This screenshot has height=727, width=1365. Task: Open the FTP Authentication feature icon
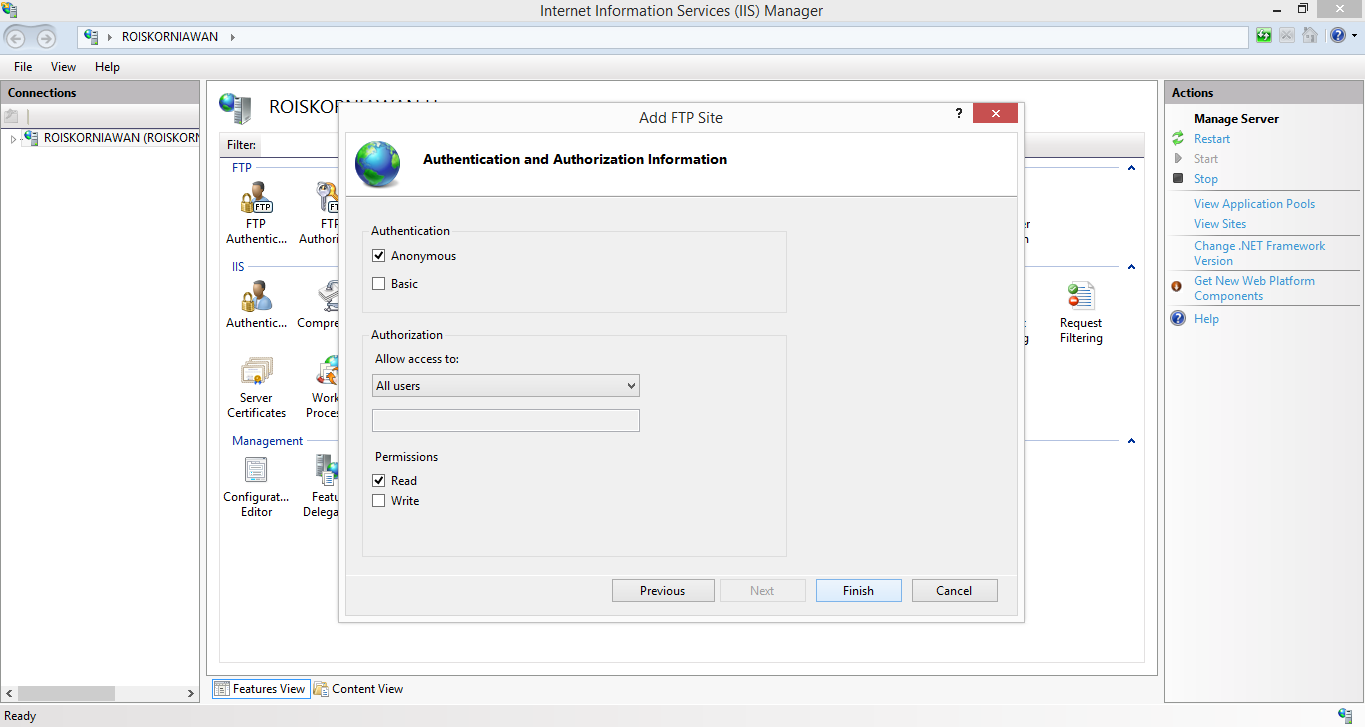(256, 205)
